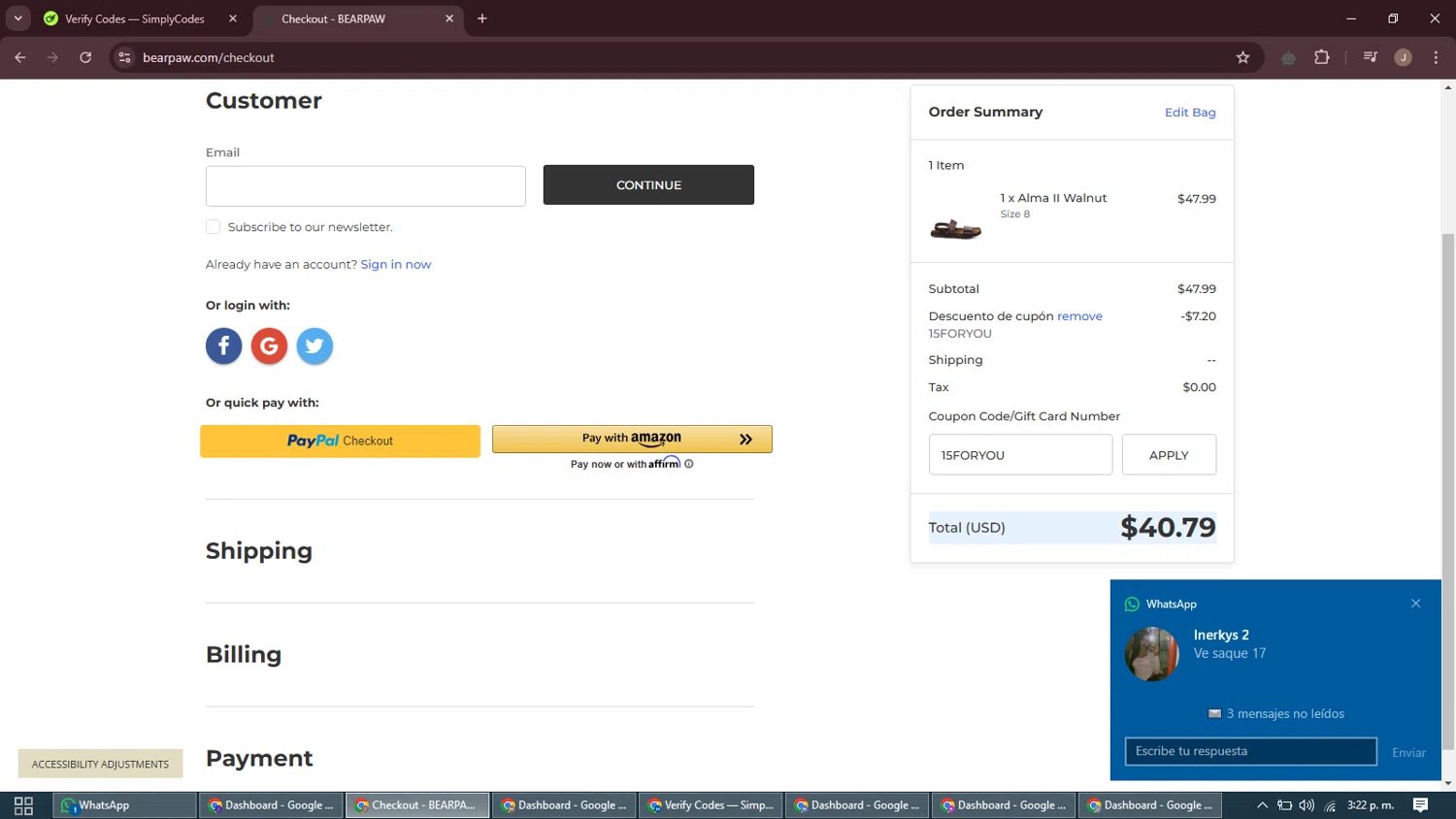1456x819 pixels.
Task: Click the Shipping section heading
Action: (x=259, y=551)
